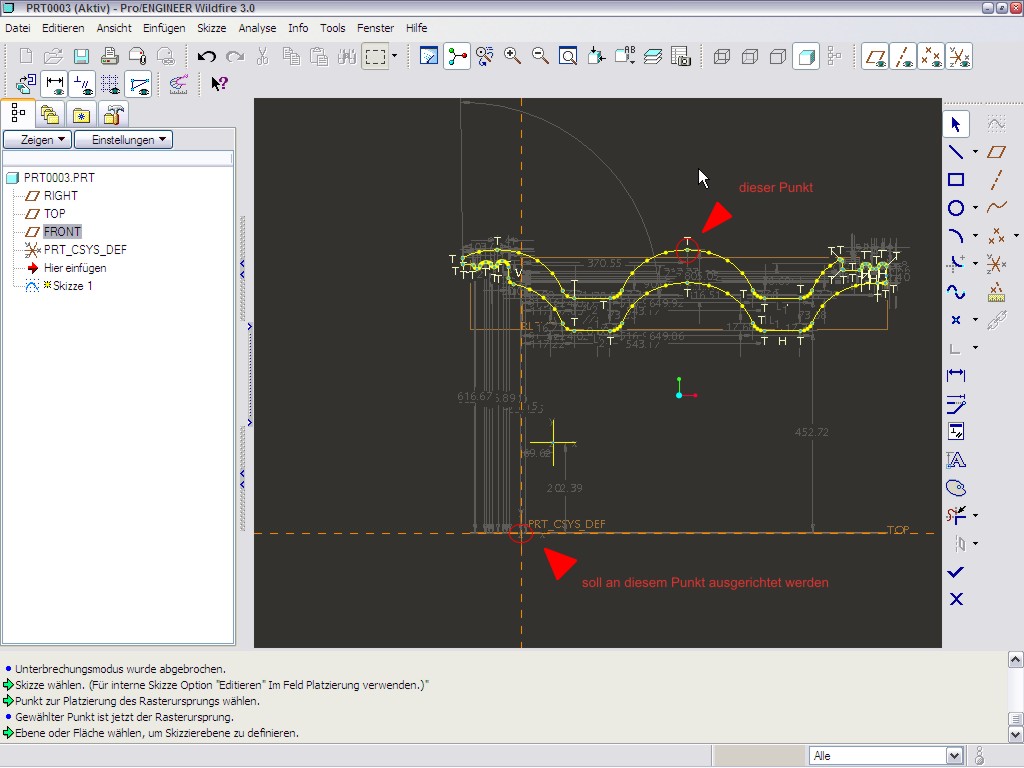The width and height of the screenshot is (1024, 768).
Task: Select the Arc sketch tool
Action: tap(956, 236)
